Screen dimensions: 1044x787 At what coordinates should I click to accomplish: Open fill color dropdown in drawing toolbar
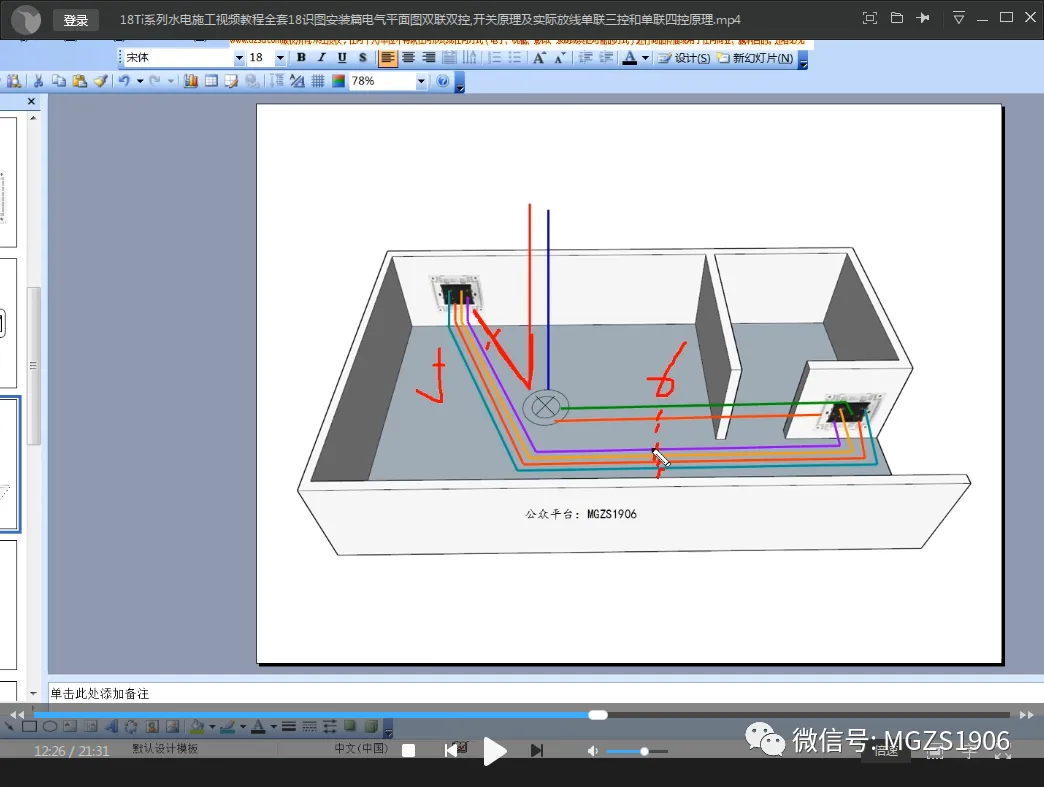tap(212, 726)
